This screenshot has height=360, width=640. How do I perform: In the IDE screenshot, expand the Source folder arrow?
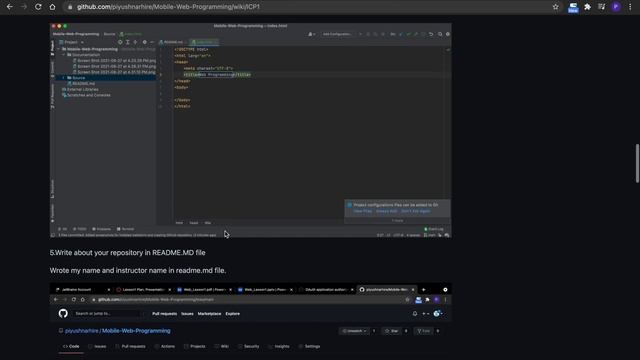(x=64, y=78)
